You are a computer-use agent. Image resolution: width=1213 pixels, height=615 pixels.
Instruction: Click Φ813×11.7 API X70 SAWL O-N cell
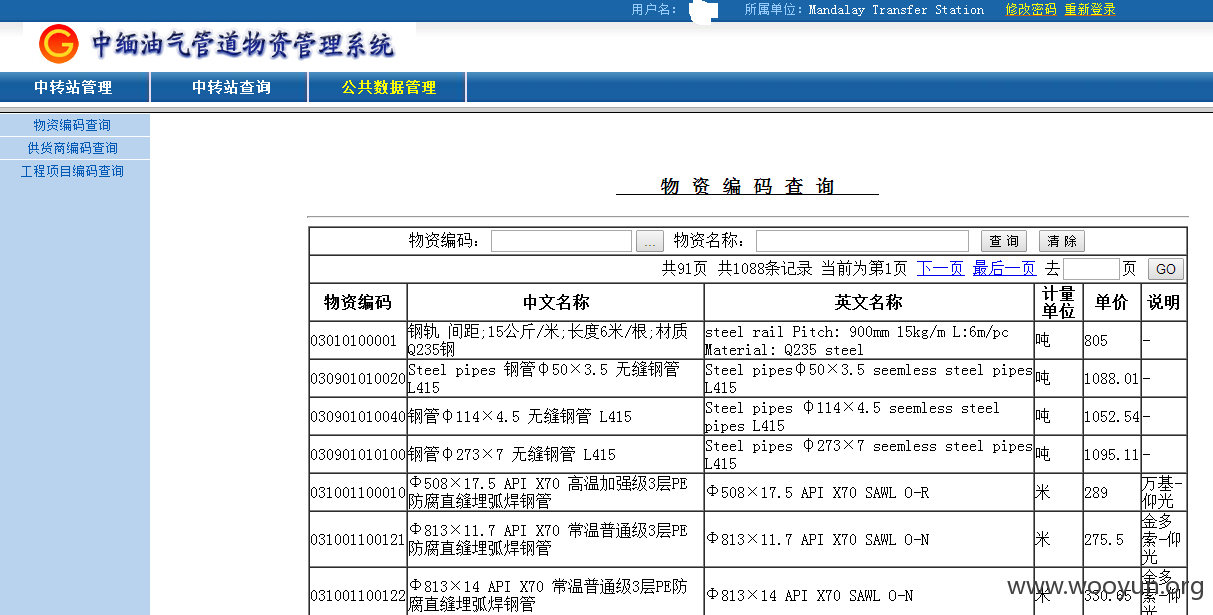[869, 540]
